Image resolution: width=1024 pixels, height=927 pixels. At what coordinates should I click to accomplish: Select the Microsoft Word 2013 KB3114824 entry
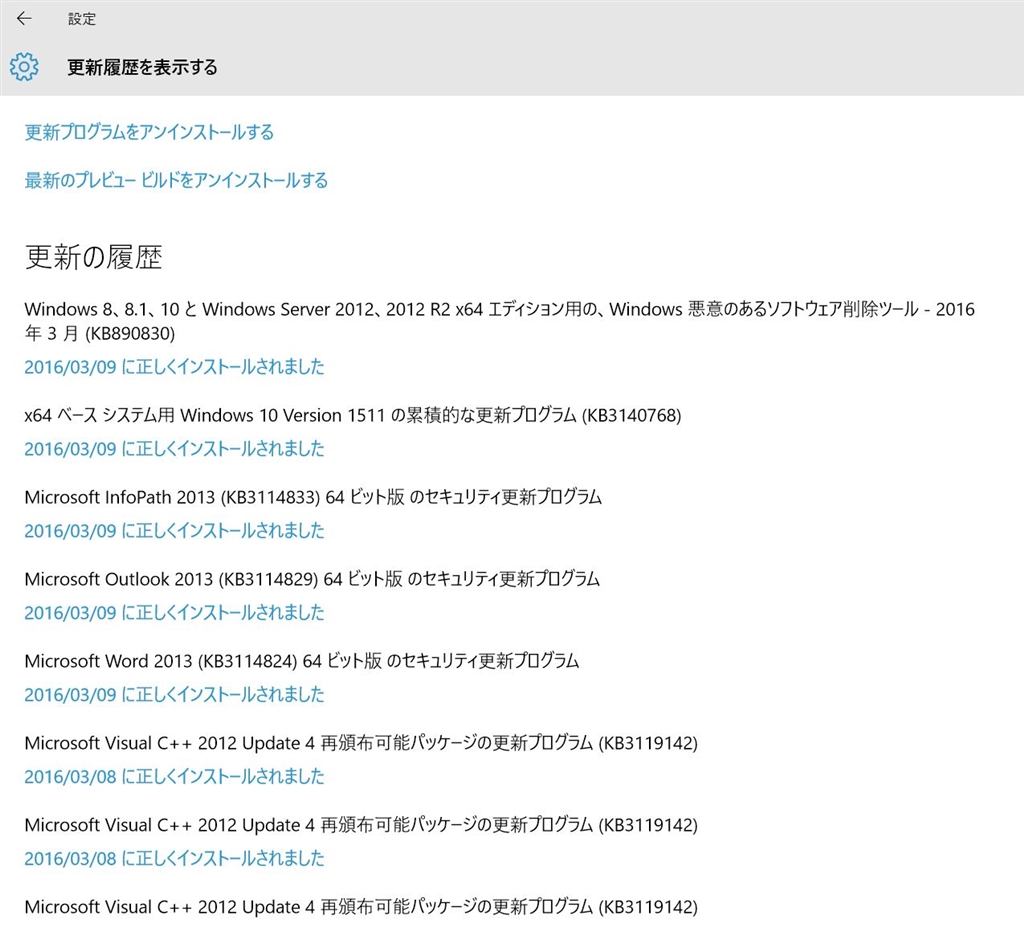[302, 661]
